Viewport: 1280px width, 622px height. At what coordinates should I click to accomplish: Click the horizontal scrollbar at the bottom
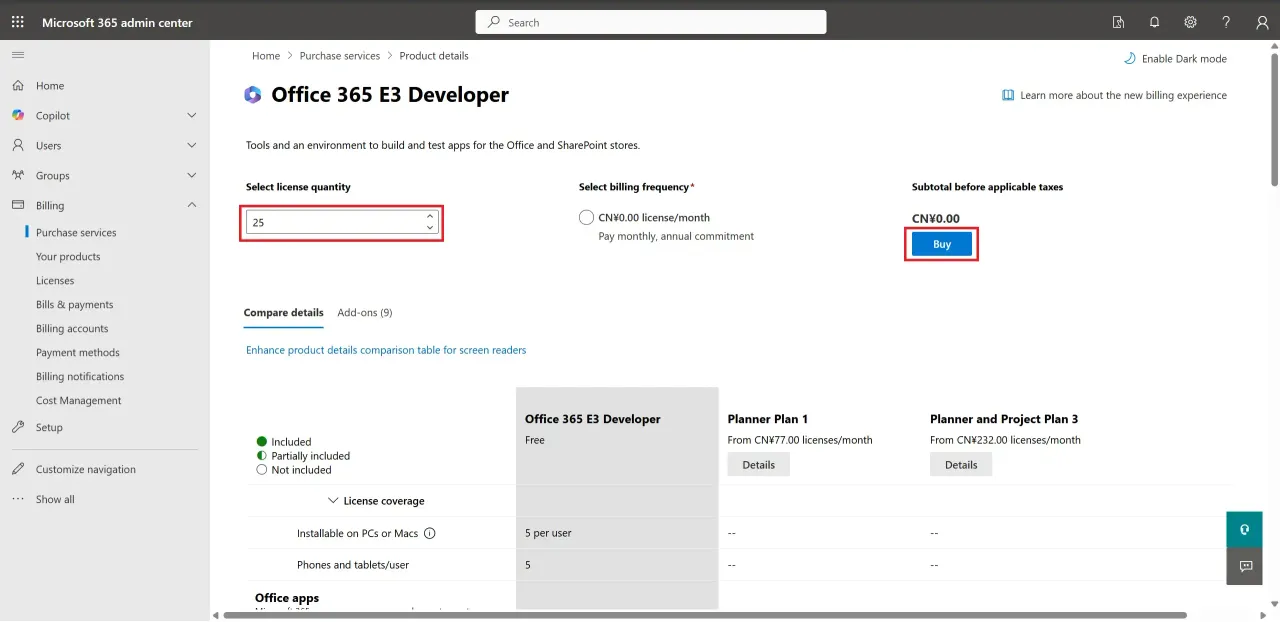[x=705, y=615]
